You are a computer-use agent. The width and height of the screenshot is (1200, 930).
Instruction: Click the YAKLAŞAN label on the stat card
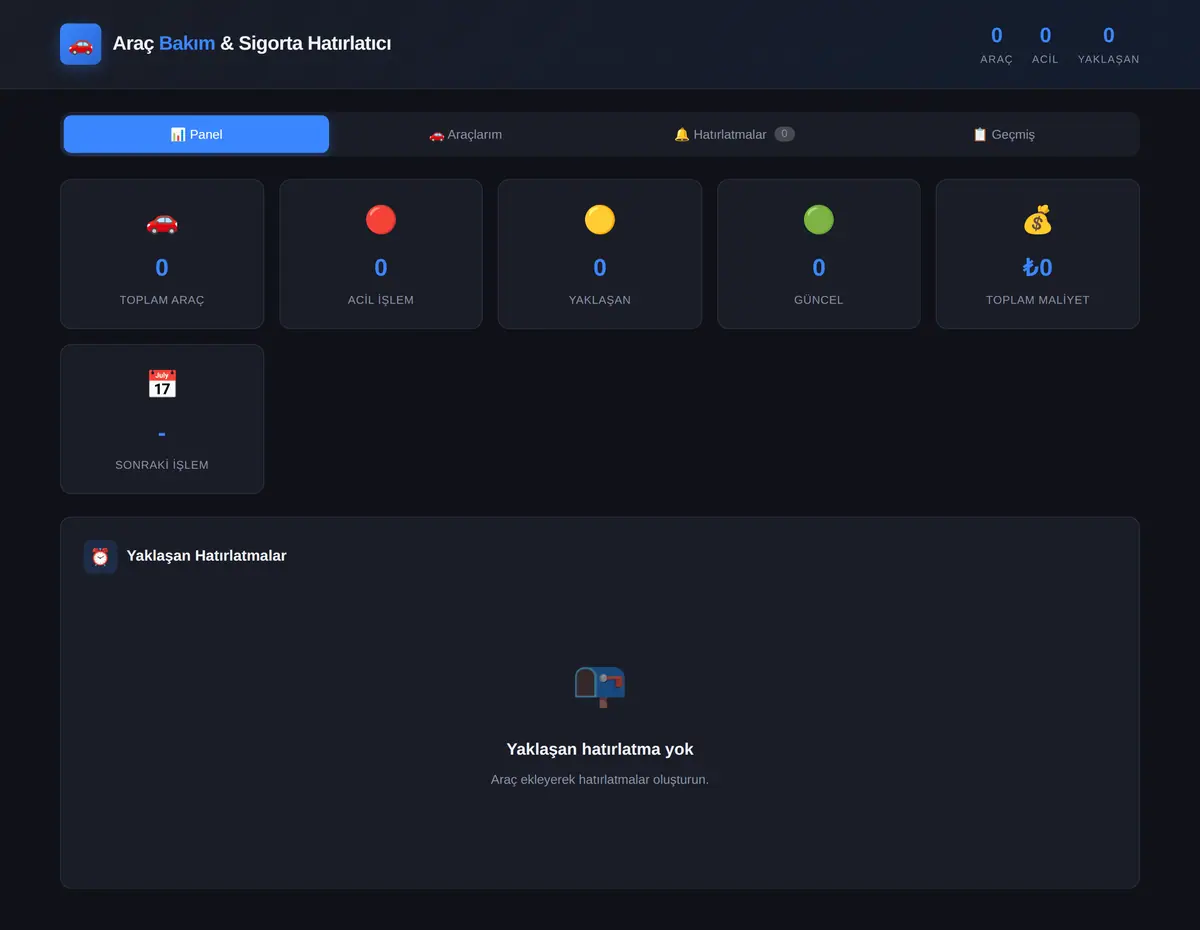pos(600,300)
